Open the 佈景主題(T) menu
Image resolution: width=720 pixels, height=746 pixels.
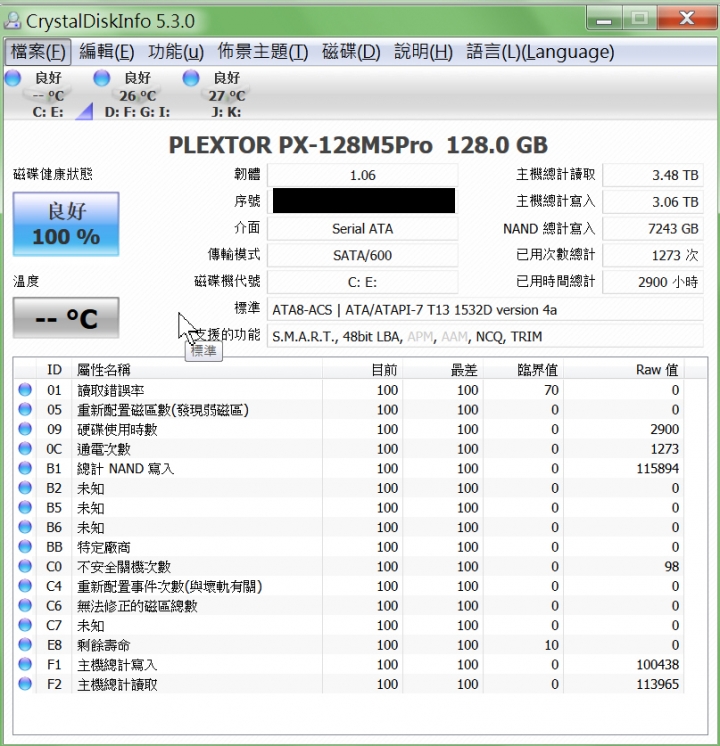point(263,51)
